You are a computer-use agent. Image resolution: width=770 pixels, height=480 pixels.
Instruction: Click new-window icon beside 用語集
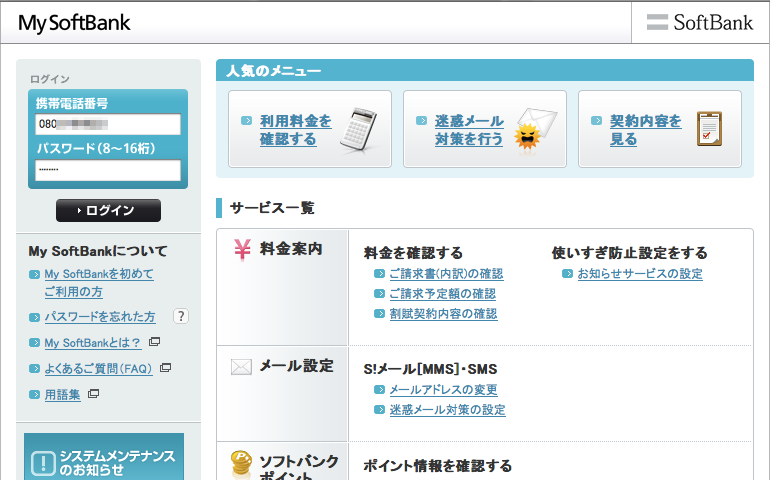(x=93, y=394)
